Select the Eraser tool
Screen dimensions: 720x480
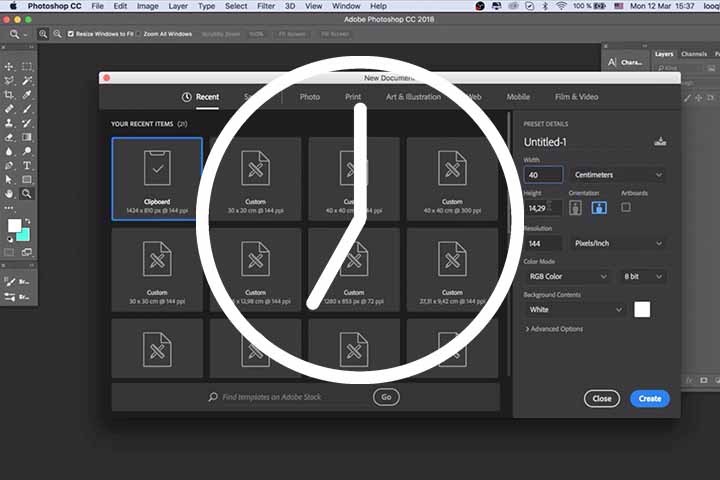point(9,137)
